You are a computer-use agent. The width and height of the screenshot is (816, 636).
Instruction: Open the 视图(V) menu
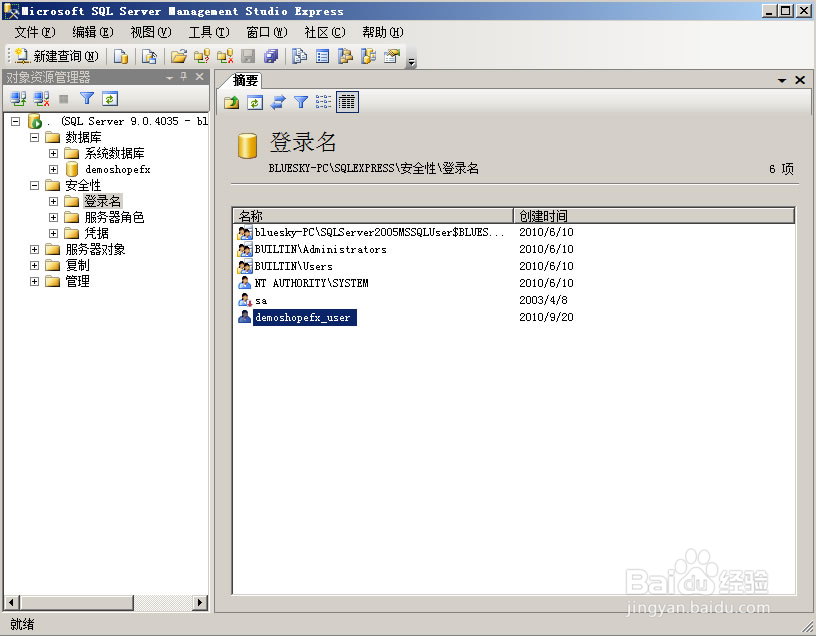150,32
